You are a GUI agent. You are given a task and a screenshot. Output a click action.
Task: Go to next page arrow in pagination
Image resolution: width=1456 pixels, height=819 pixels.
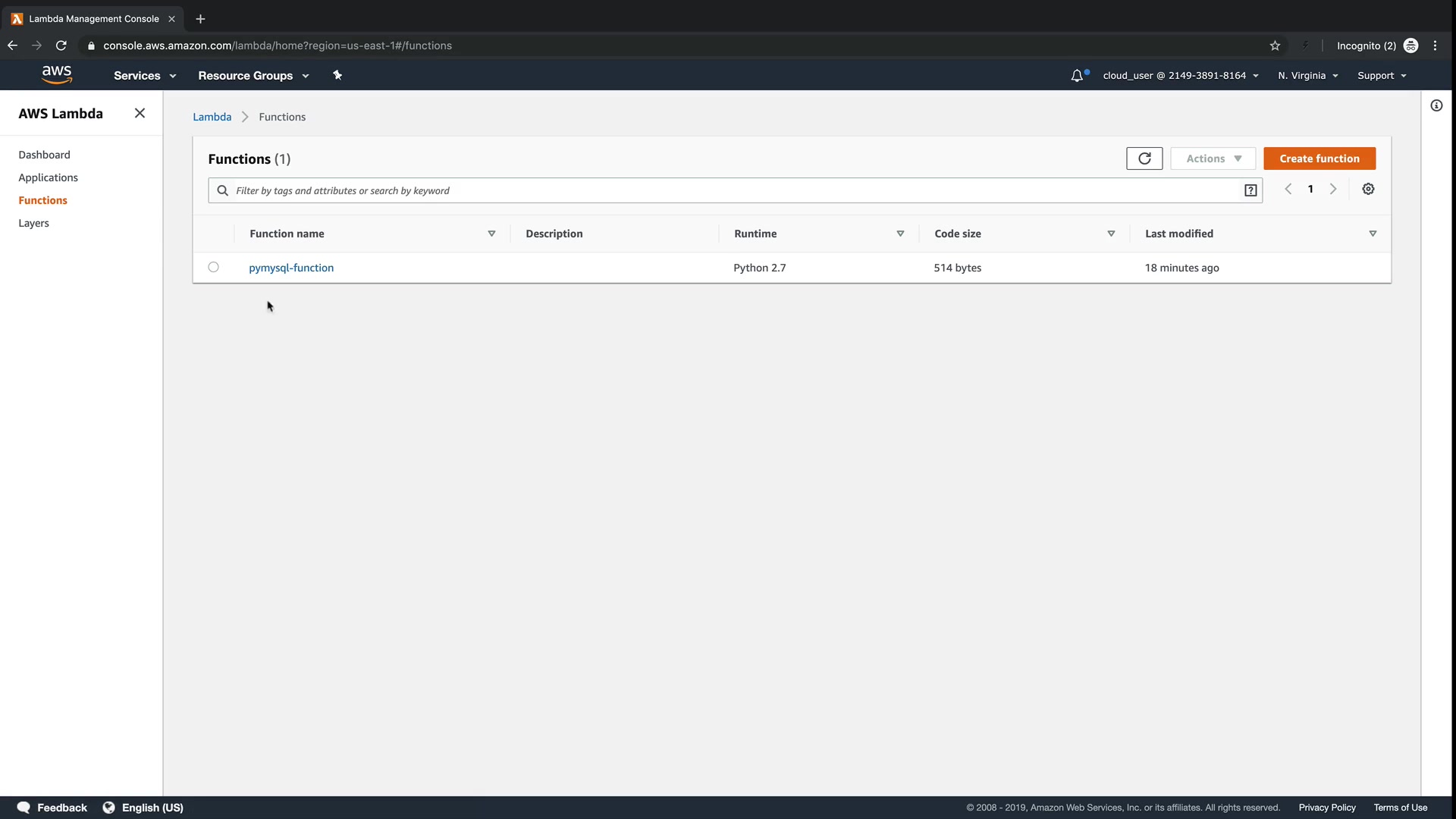[1332, 190]
